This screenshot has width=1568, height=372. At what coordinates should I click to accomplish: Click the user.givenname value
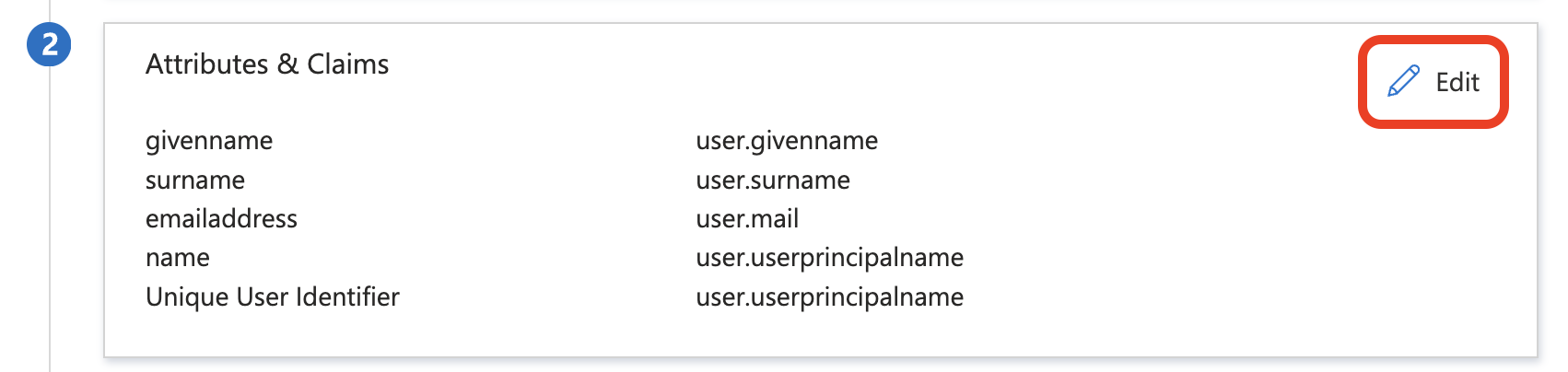(787, 141)
